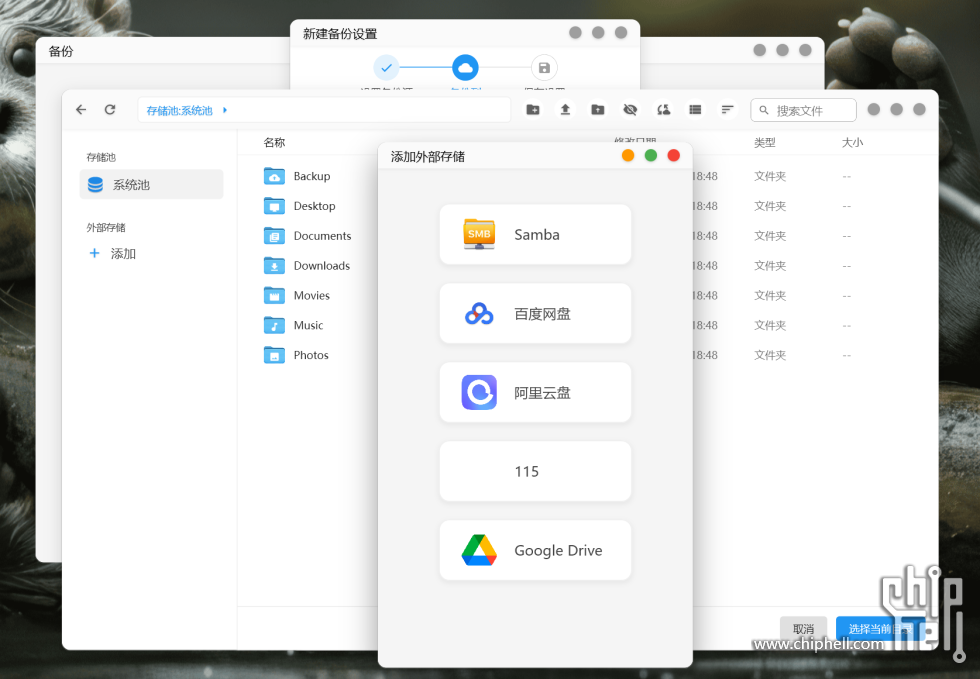Click the Google Drive triangle logo
The height and width of the screenshot is (679, 980).
point(479,550)
